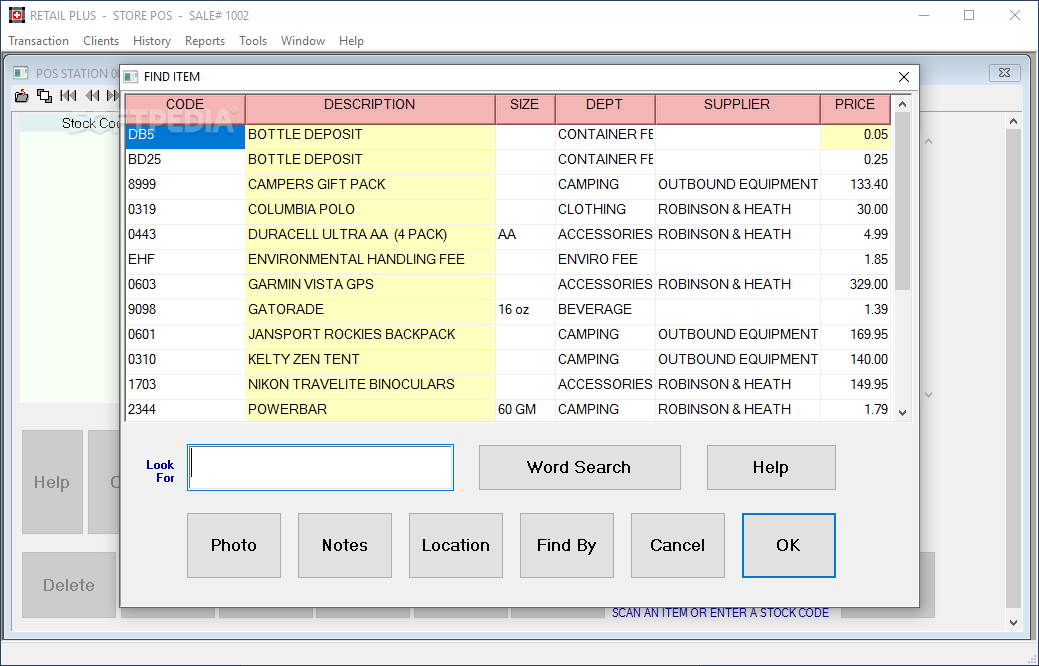
Task: Click the main window scroll down arrow
Action: tap(1012, 622)
